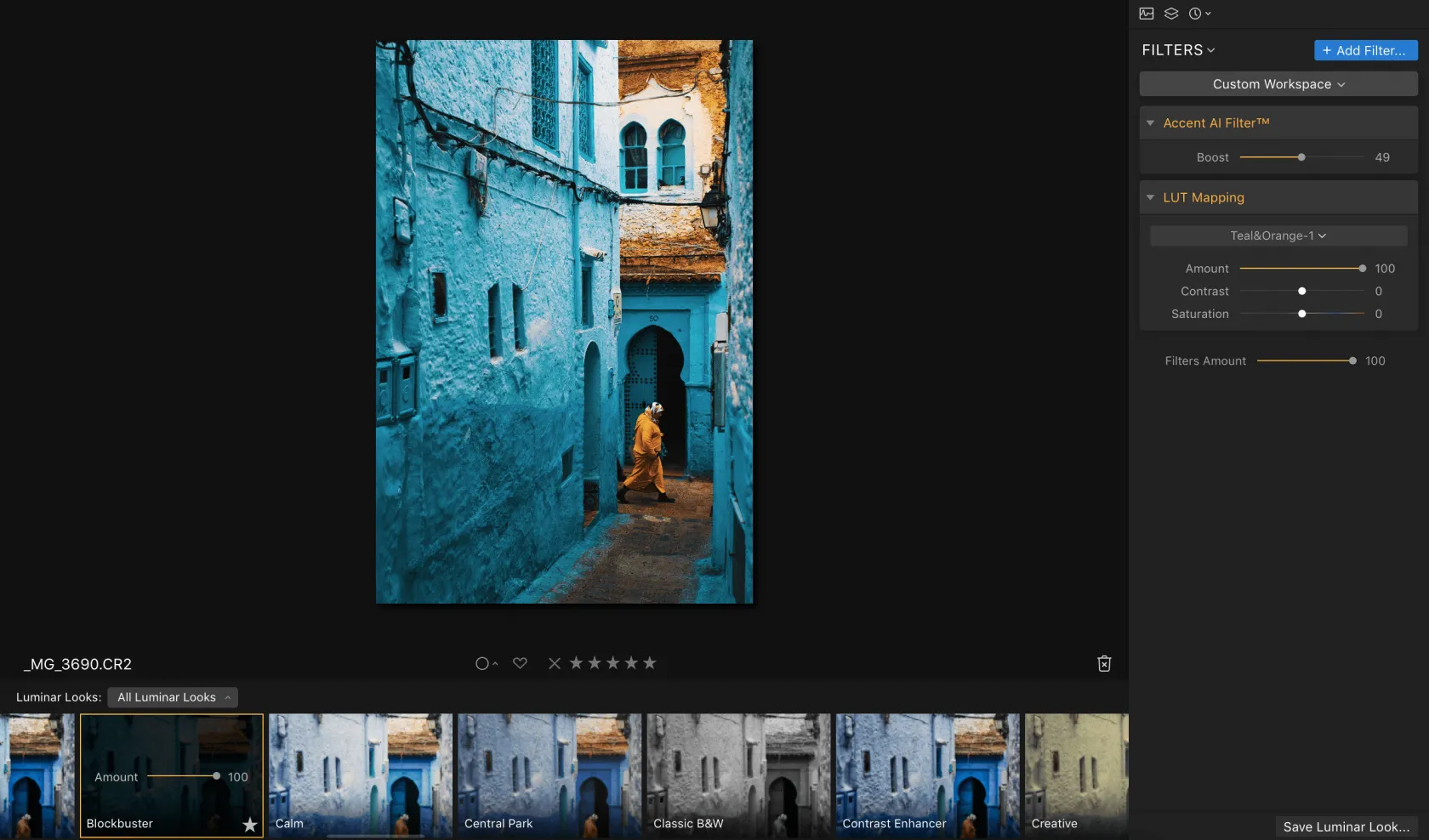Collapse the LUT Mapping section
The height and width of the screenshot is (840, 1429).
(x=1150, y=197)
